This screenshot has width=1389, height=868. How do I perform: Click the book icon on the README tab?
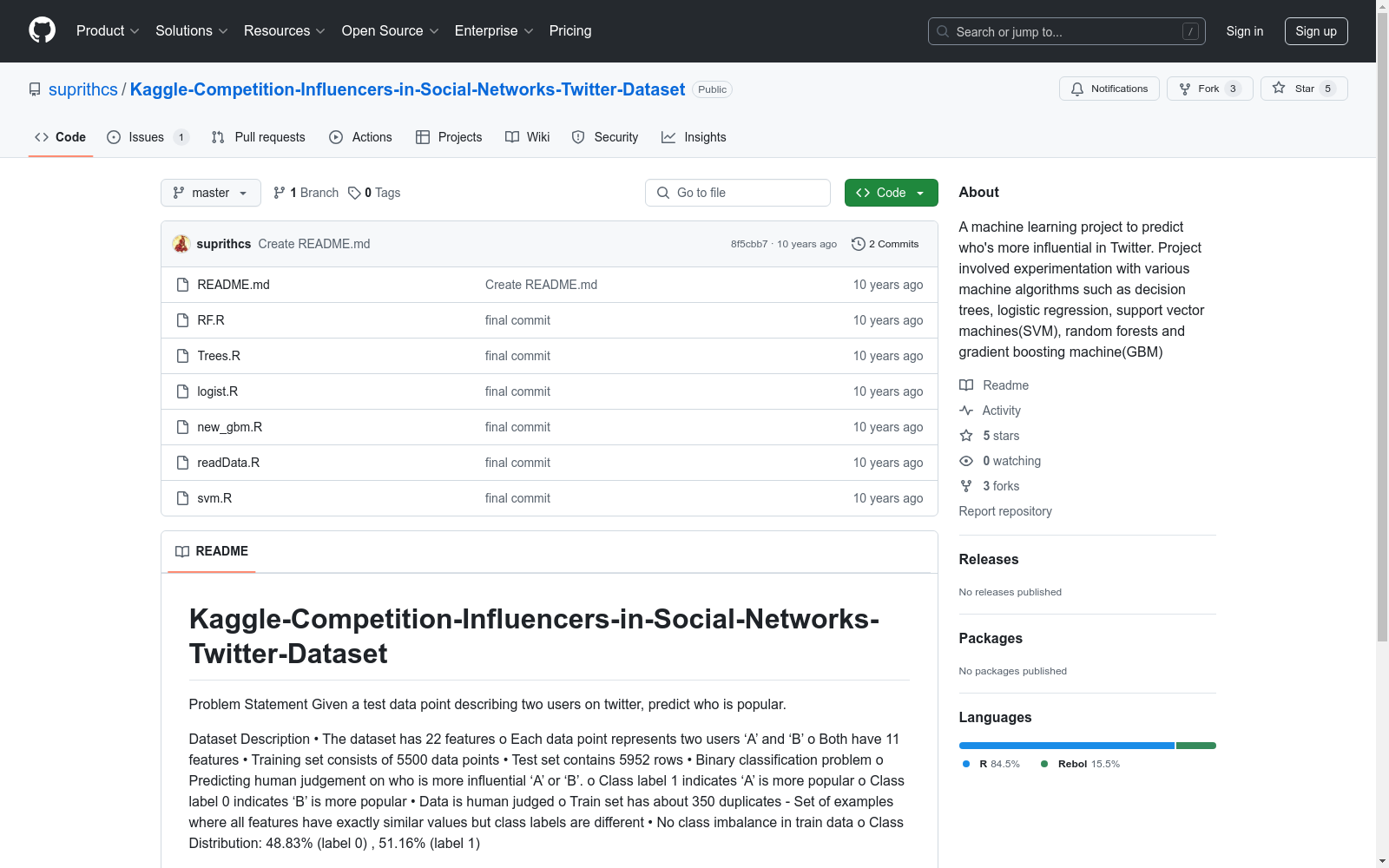coord(182,551)
